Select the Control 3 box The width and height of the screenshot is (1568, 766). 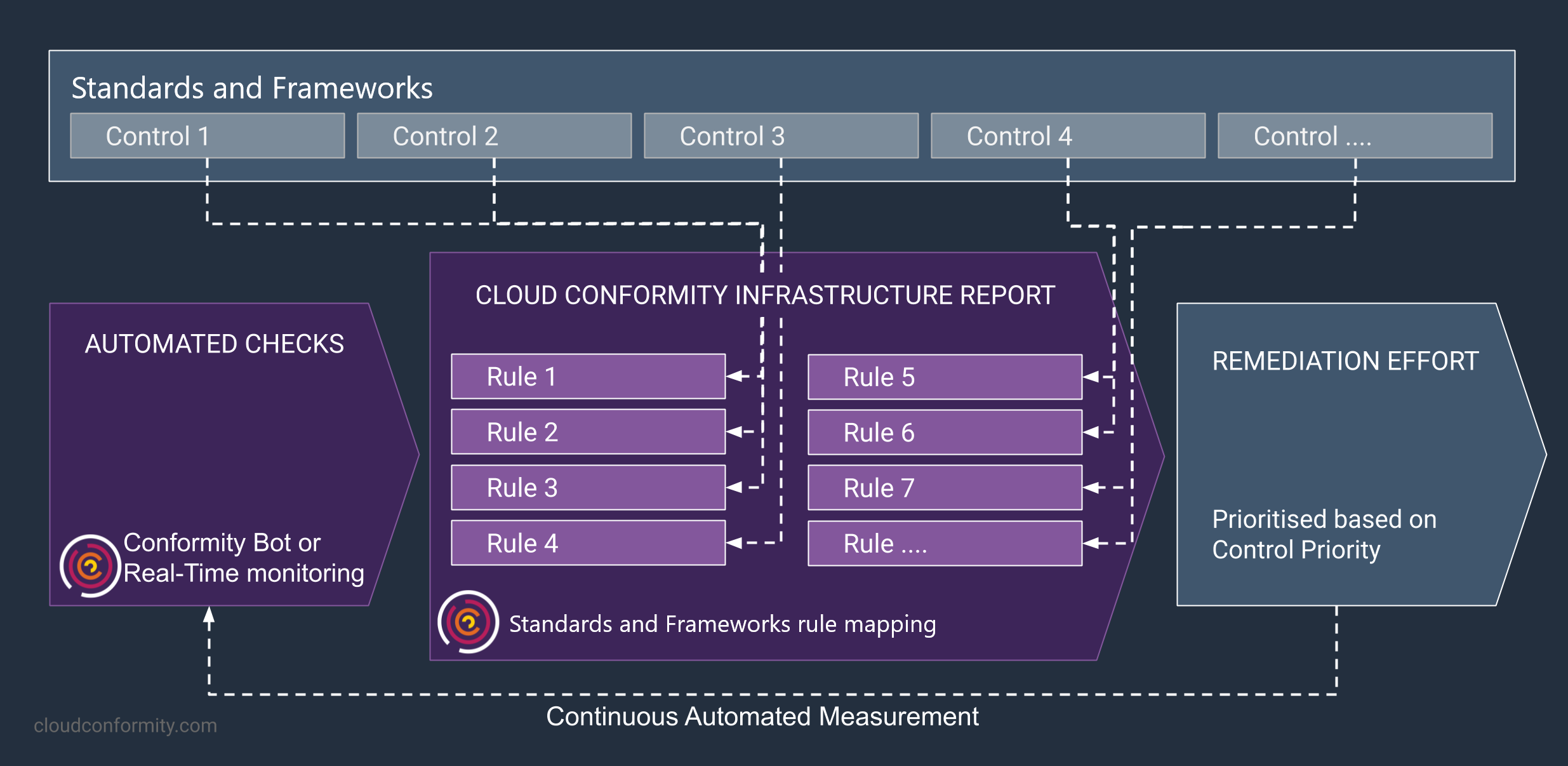(781, 136)
